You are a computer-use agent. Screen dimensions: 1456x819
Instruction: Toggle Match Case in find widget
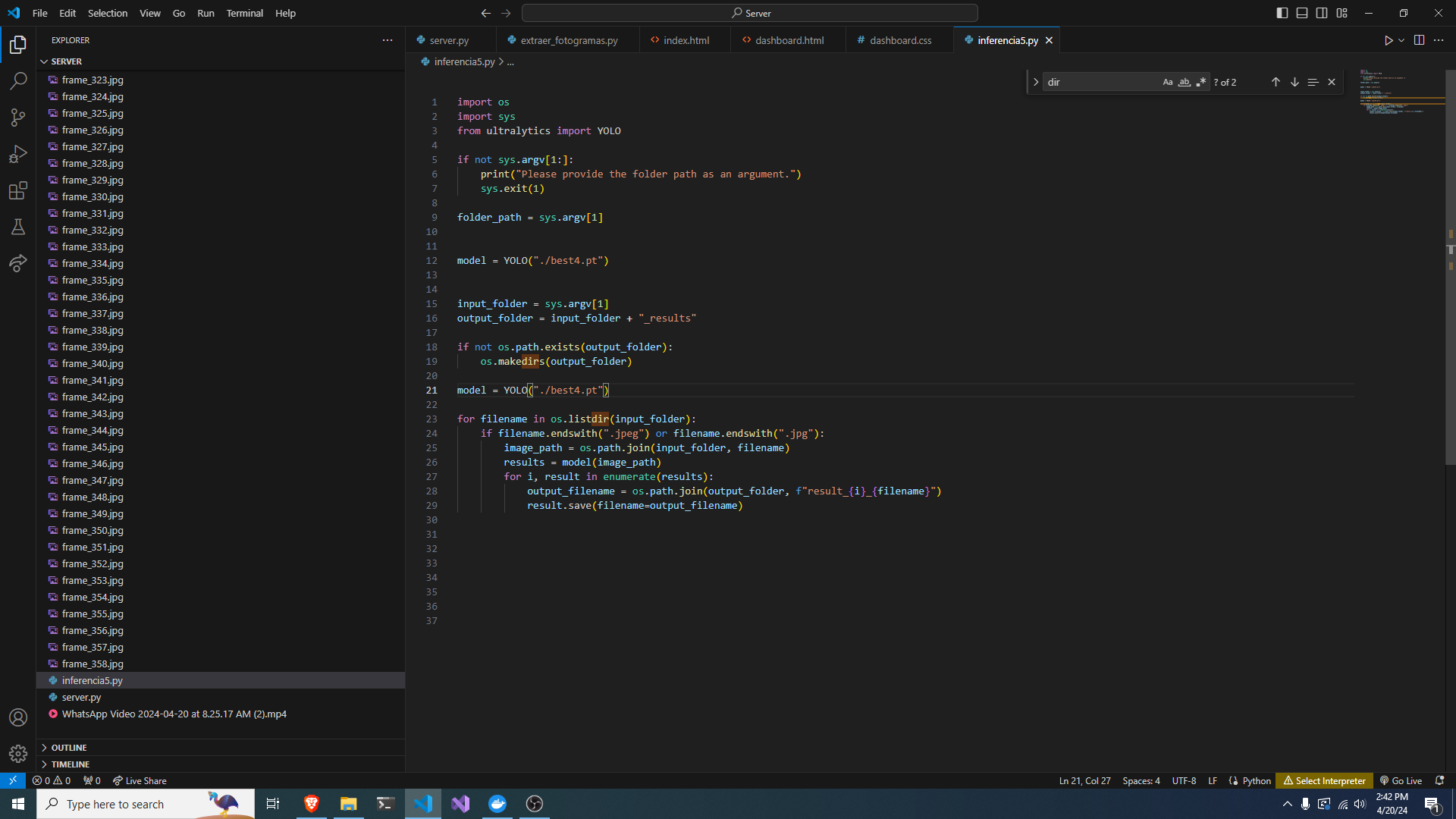1168,82
